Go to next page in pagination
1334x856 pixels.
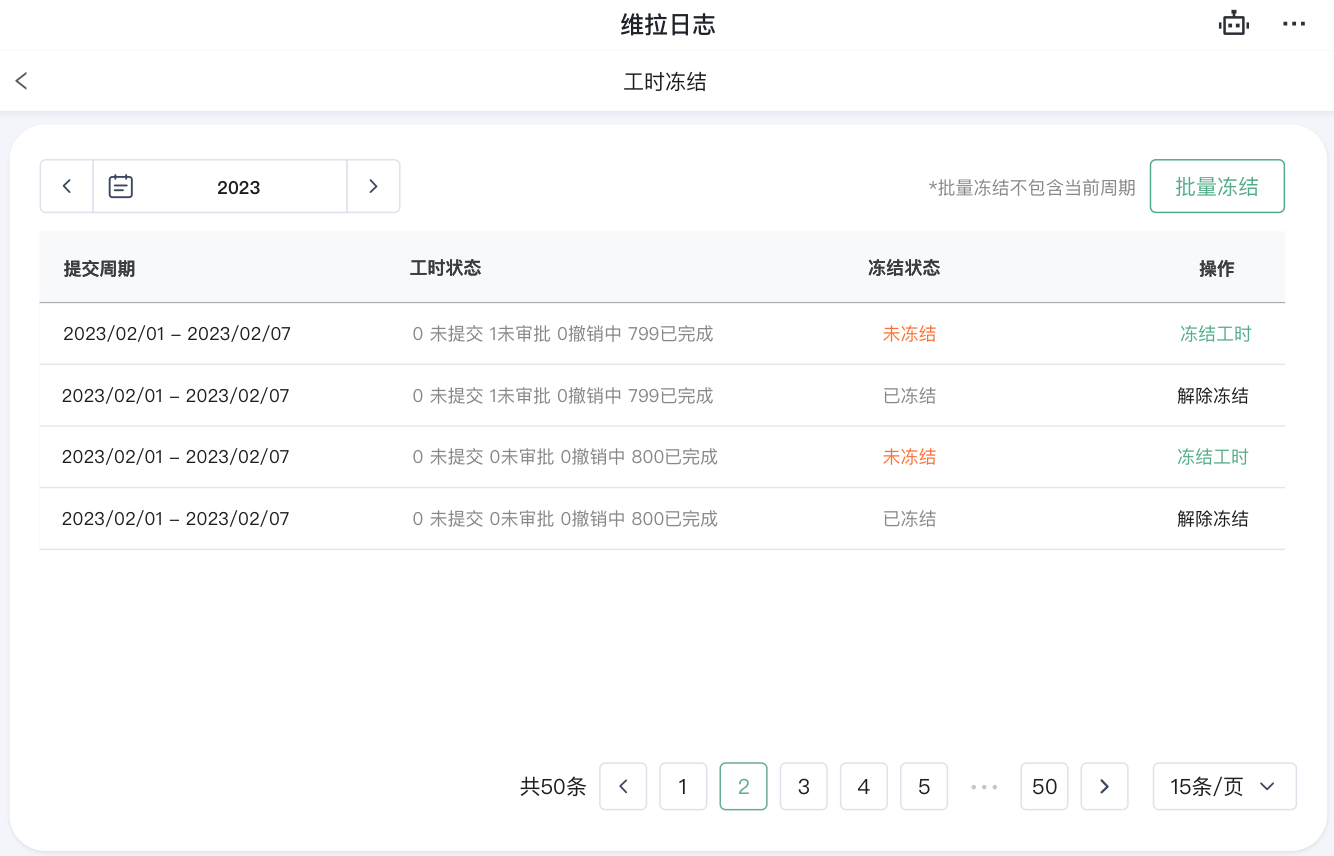point(1104,786)
